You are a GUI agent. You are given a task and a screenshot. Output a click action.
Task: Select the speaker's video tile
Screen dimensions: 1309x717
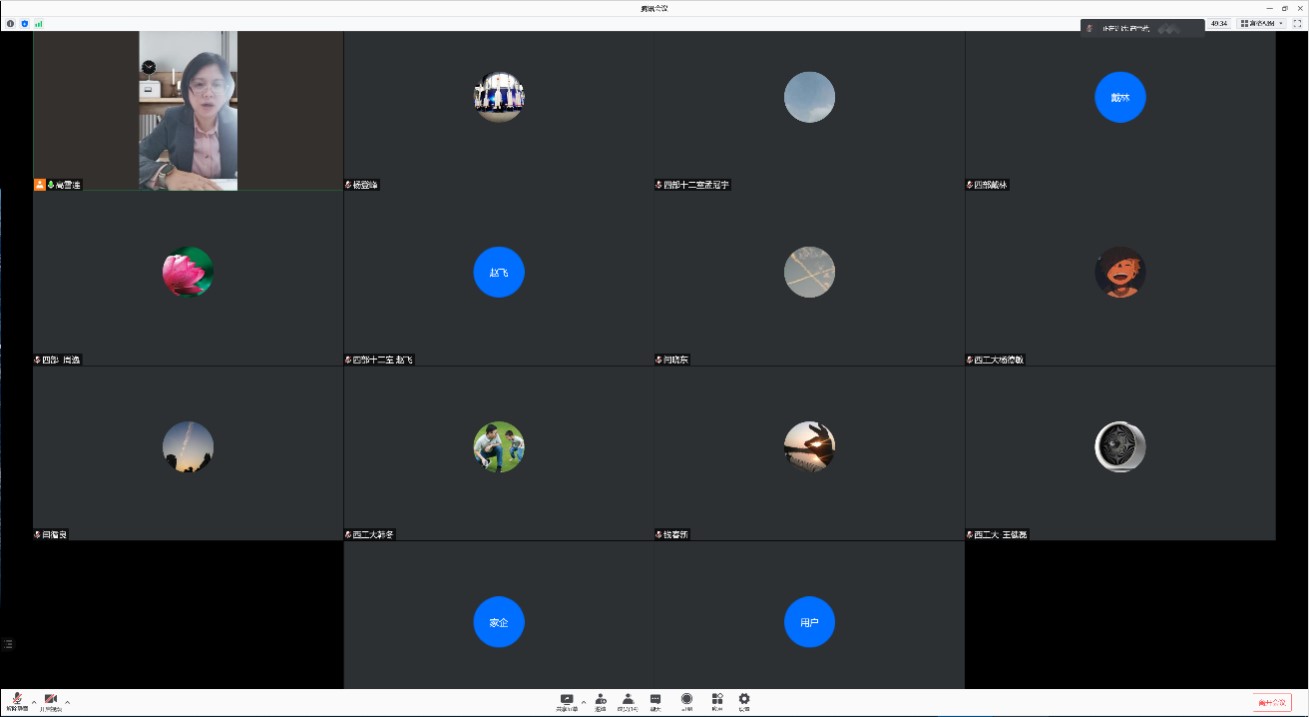188,110
